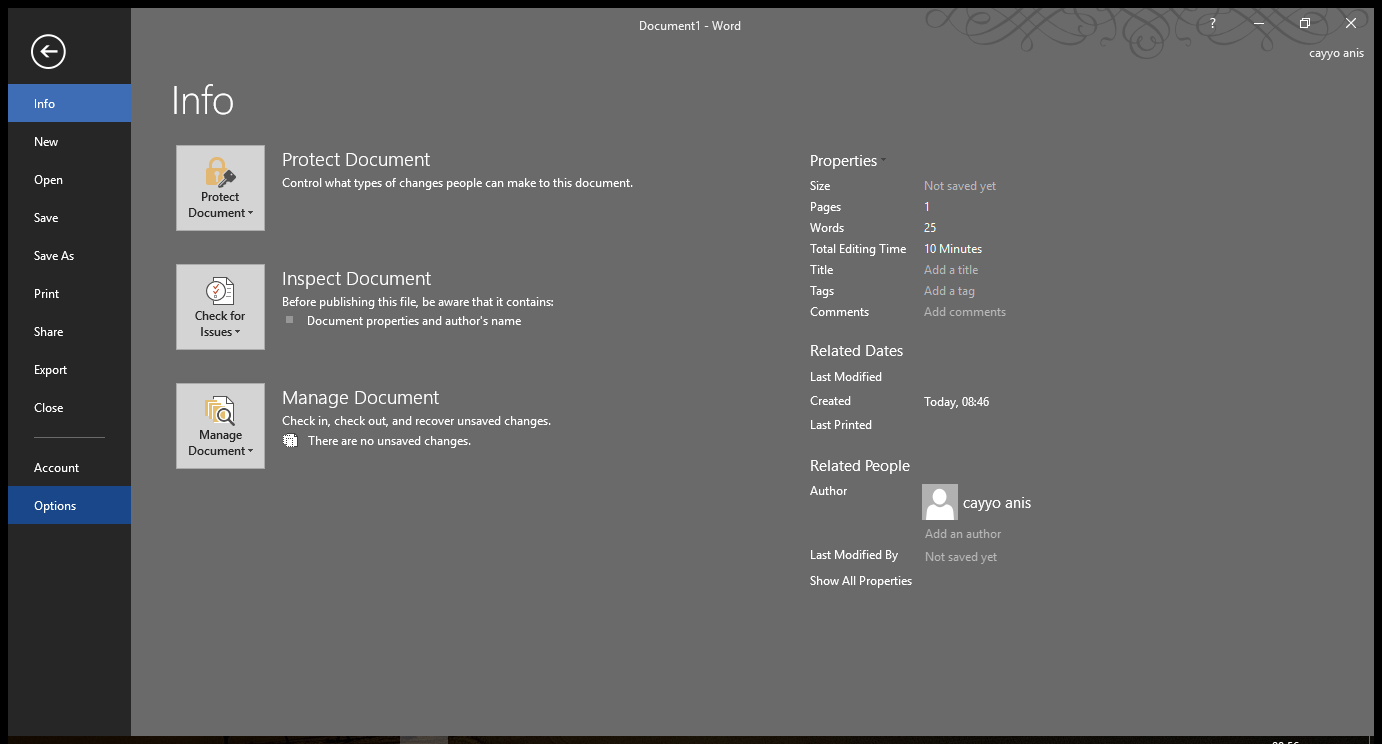Open the Print page

coord(69,294)
